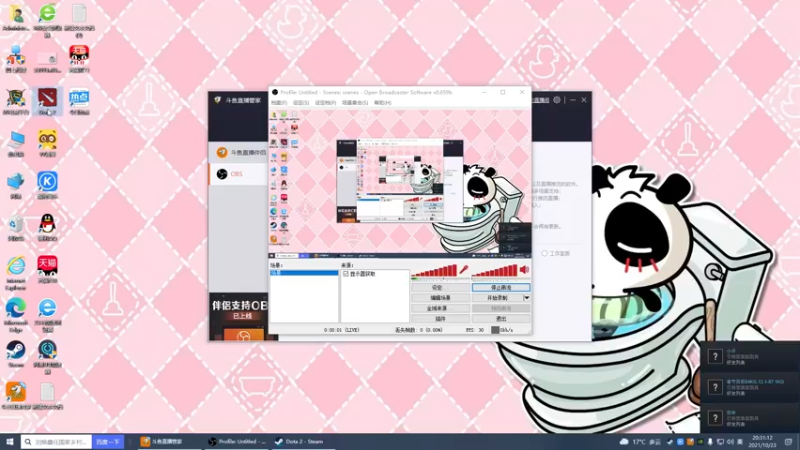The height and width of the screenshot is (450, 800).
Task: Click the 全域来源 button
Action: point(440,308)
